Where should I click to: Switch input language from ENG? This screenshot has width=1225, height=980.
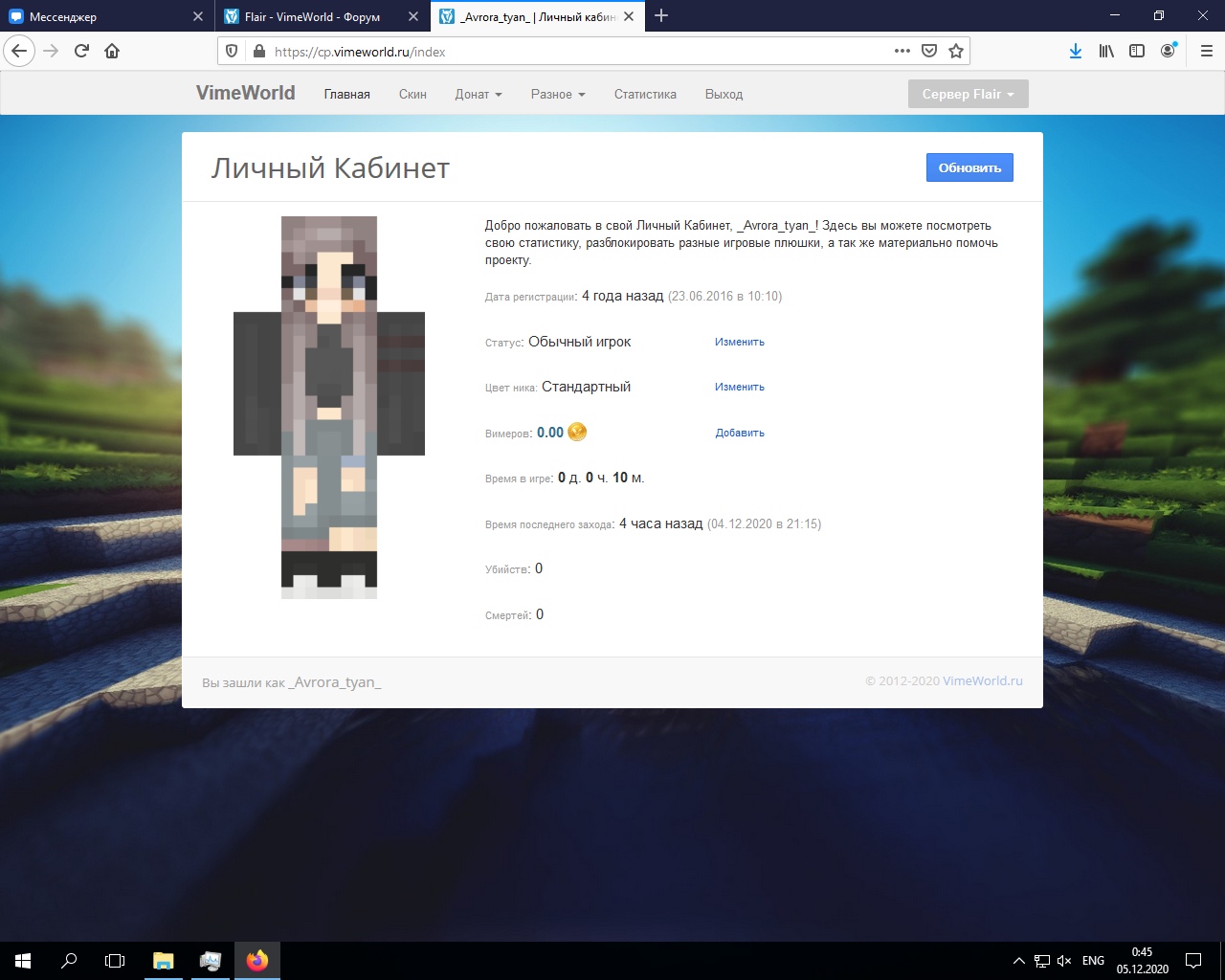1093,961
